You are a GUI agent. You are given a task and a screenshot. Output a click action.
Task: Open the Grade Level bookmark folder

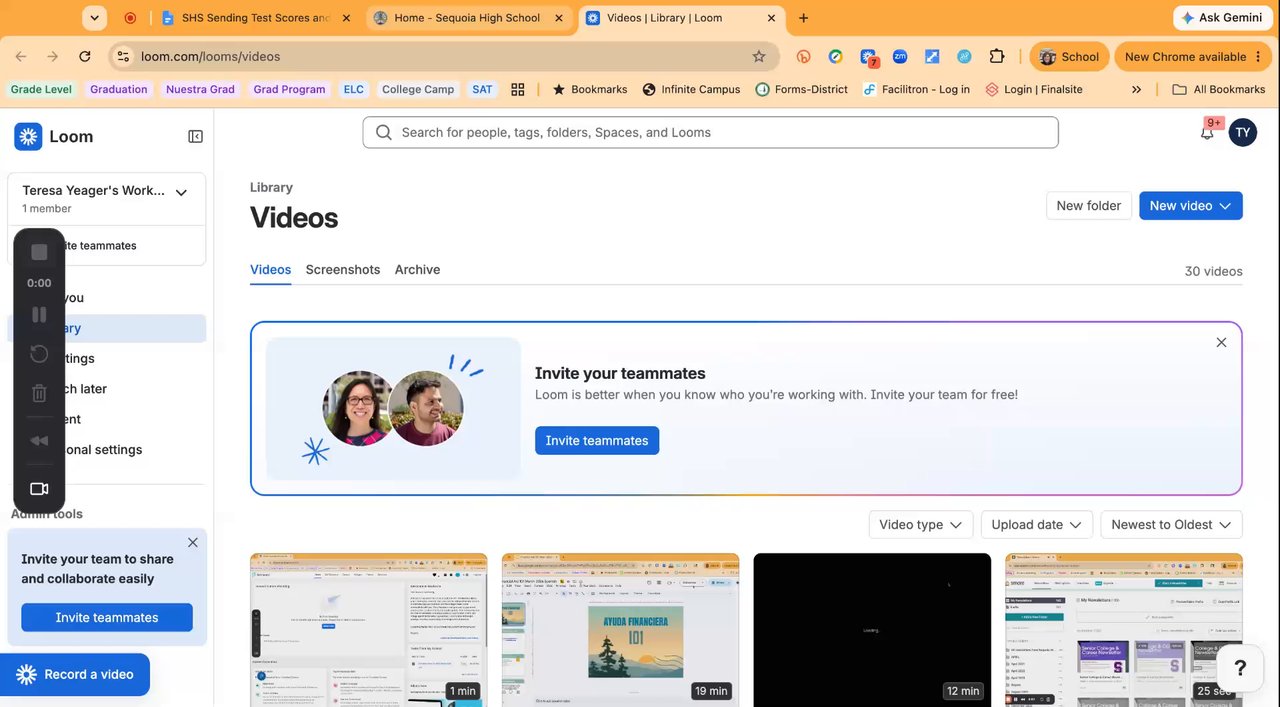[x=41, y=89]
